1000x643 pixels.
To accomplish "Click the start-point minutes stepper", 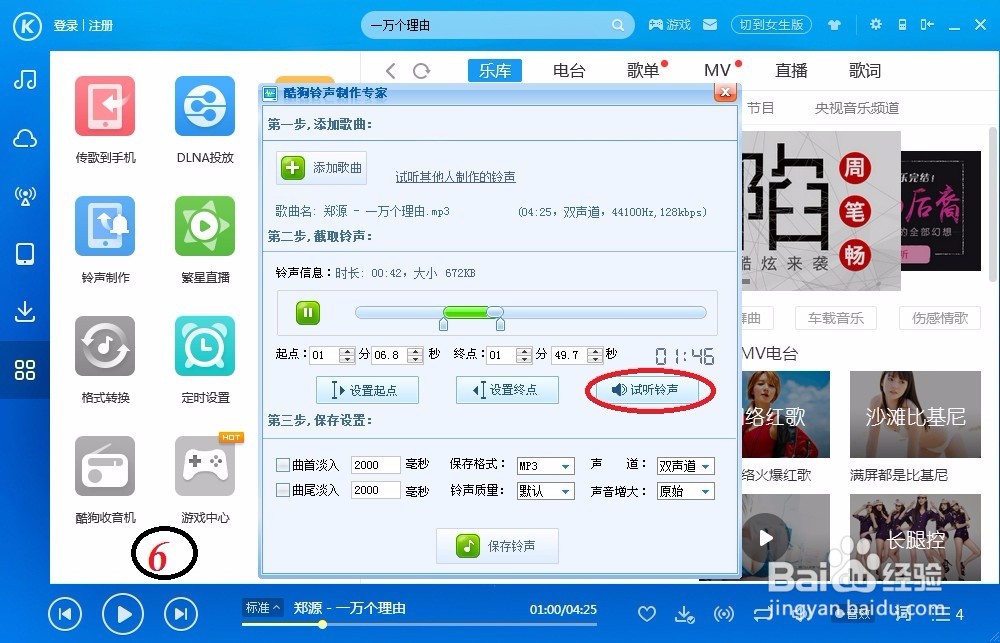I will pos(347,355).
